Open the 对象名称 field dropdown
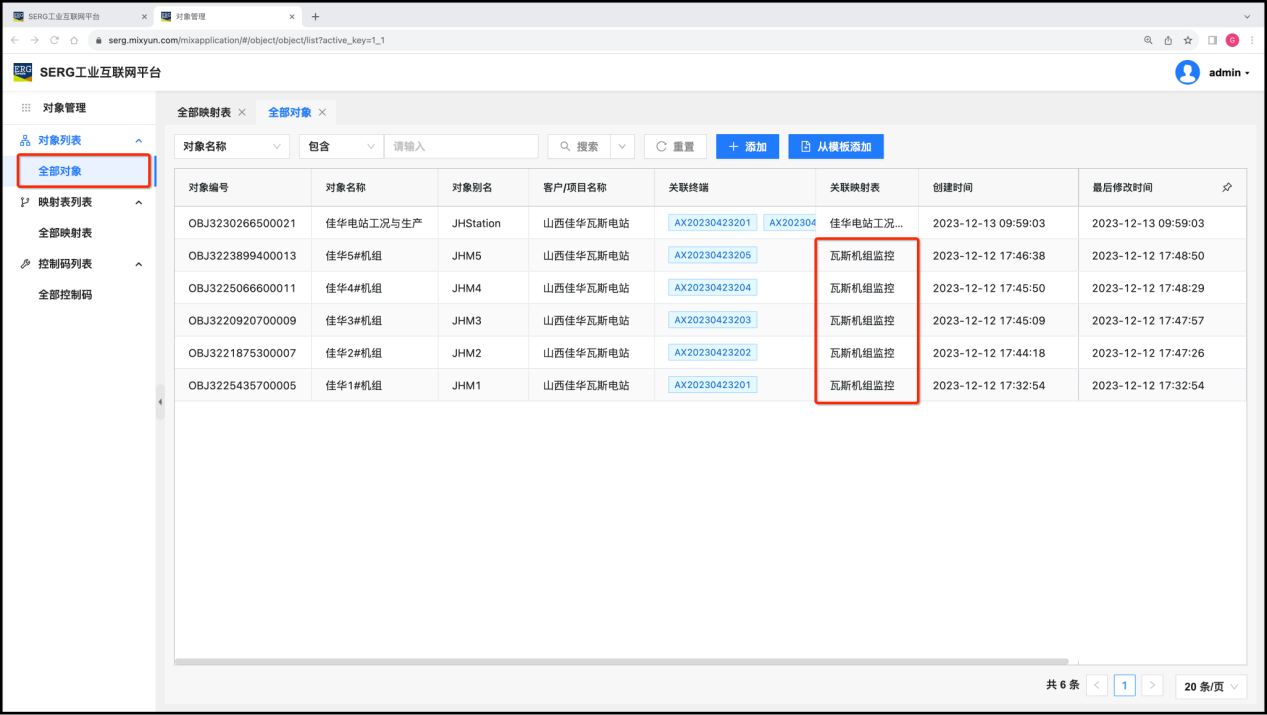Viewport: 1267px width, 715px height. coord(232,146)
